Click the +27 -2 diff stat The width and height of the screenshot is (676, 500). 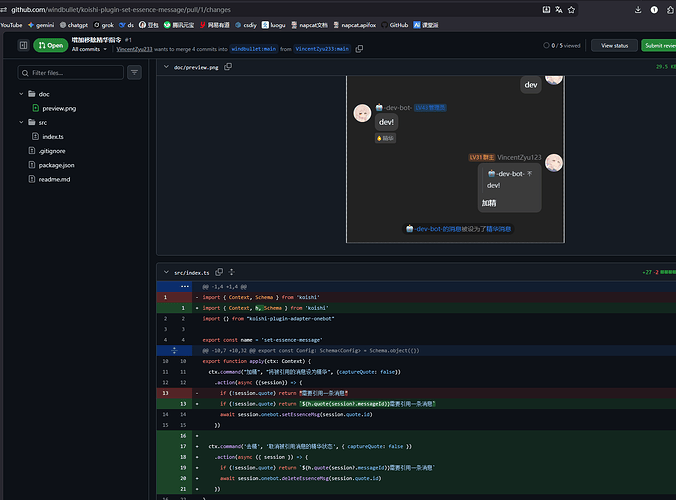pos(650,272)
